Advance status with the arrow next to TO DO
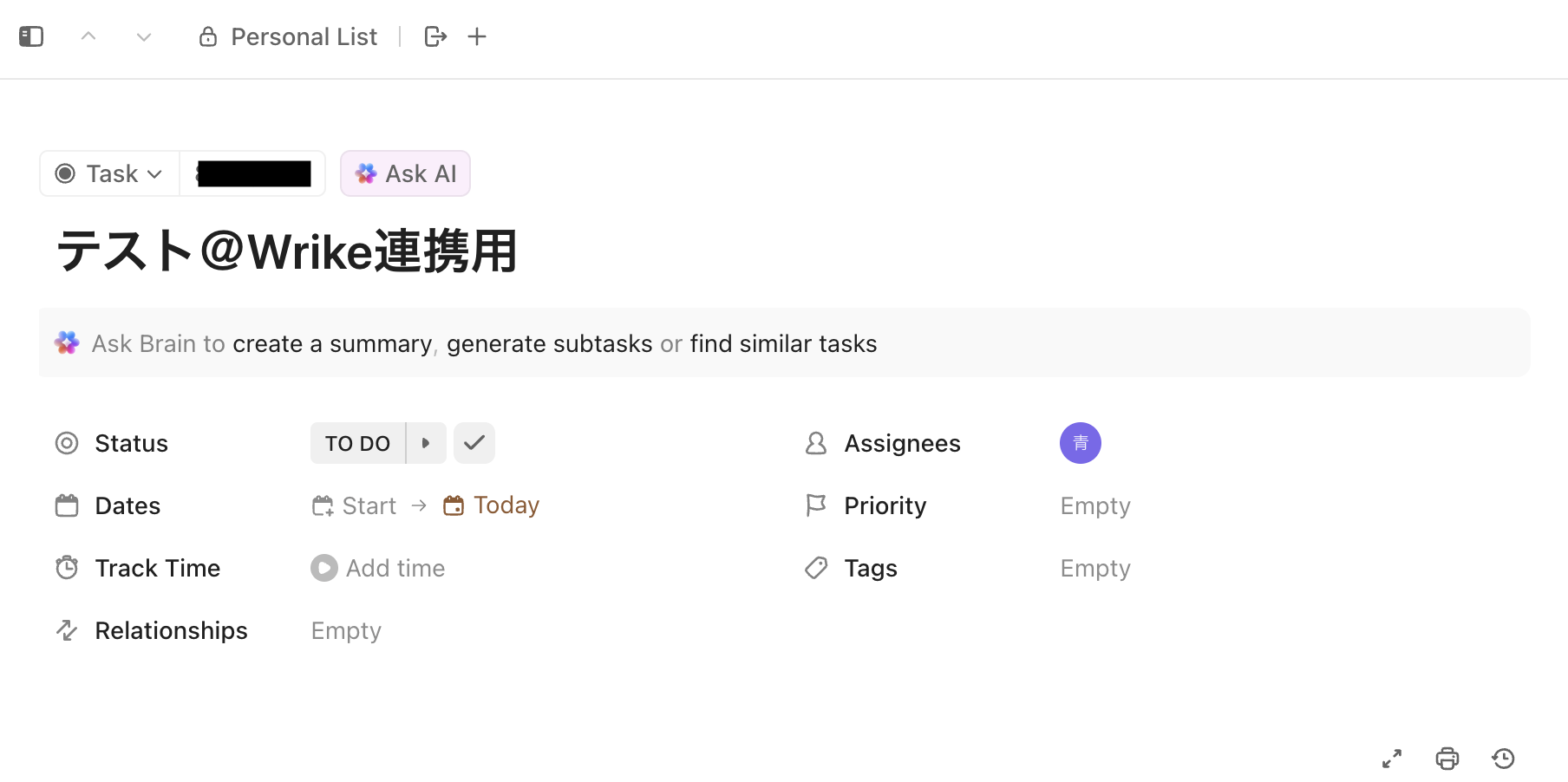The width and height of the screenshot is (1568, 782). pyautogui.click(x=426, y=443)
